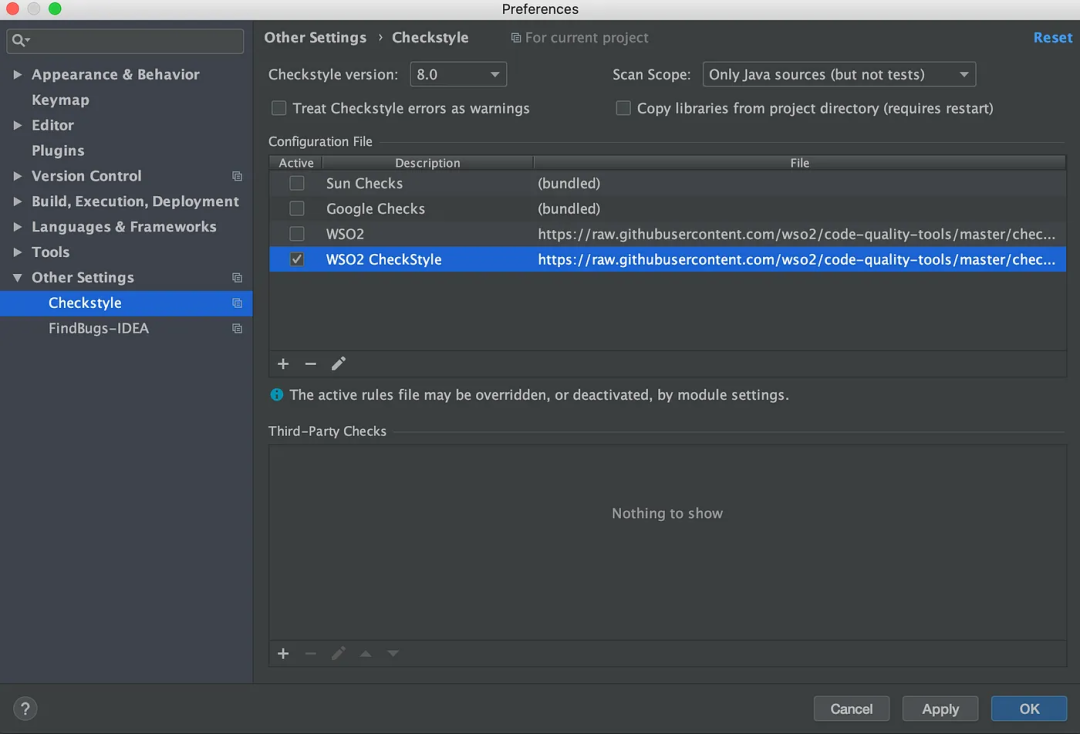Click project-level icon next to Version Control
The width and height of the screenshot is (1080, 734).
coord(237,176)
